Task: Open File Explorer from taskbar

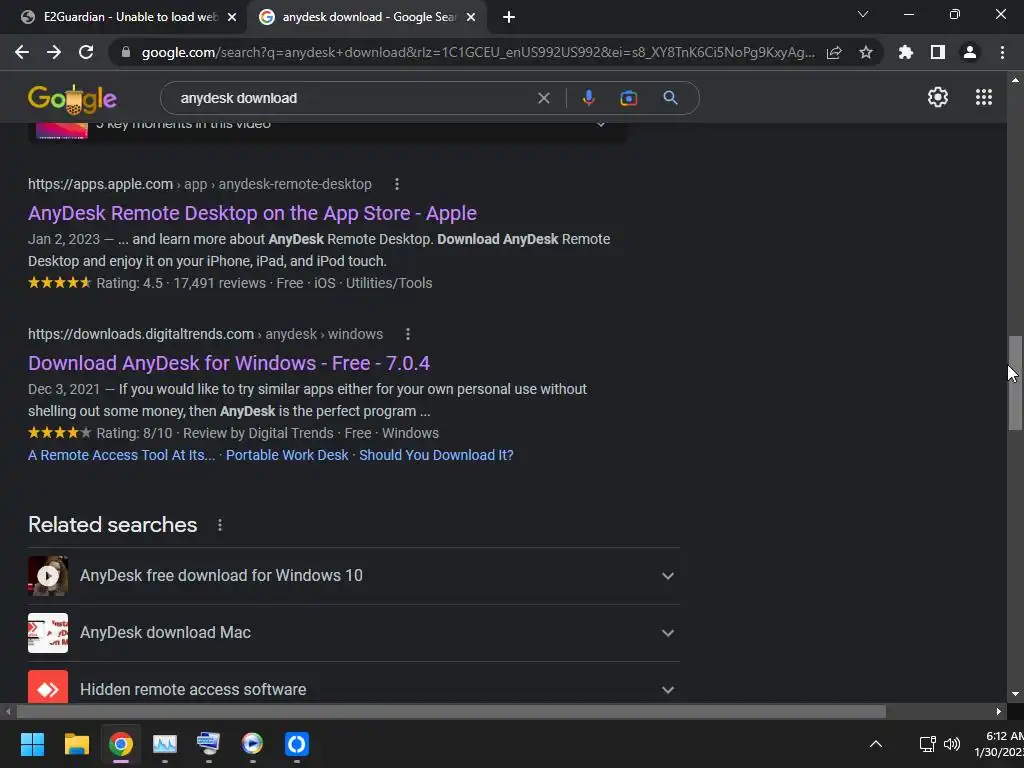Action: 76,744
